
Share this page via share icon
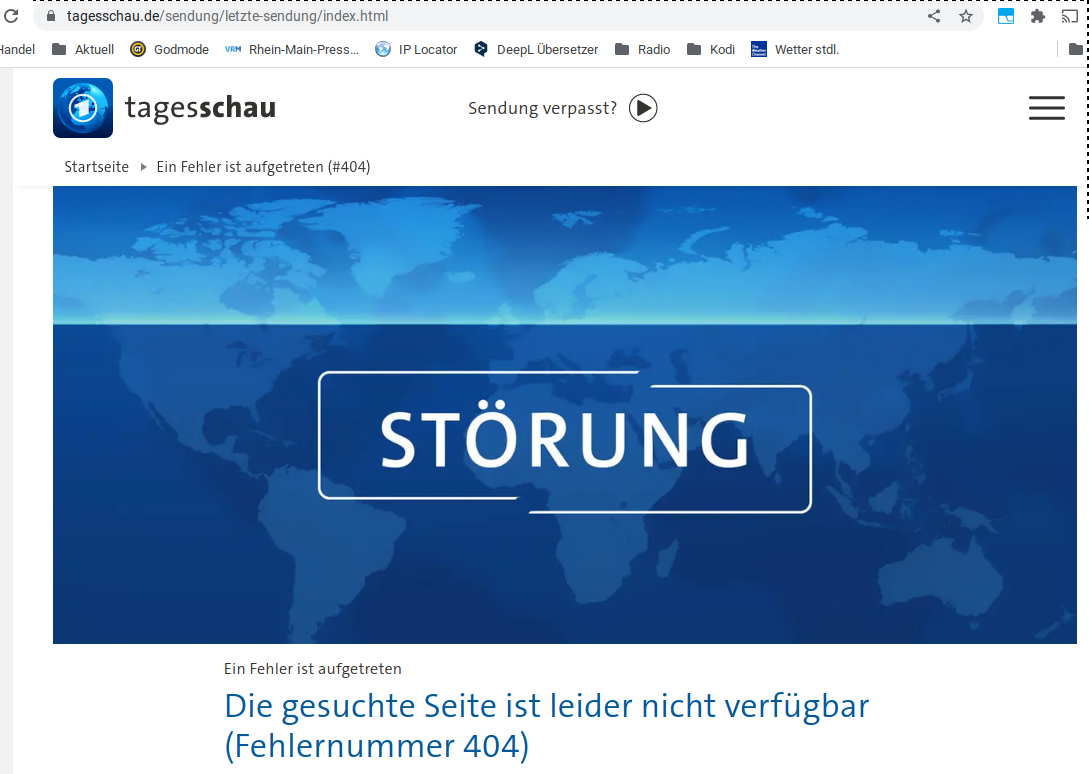[x=934, y=16]
